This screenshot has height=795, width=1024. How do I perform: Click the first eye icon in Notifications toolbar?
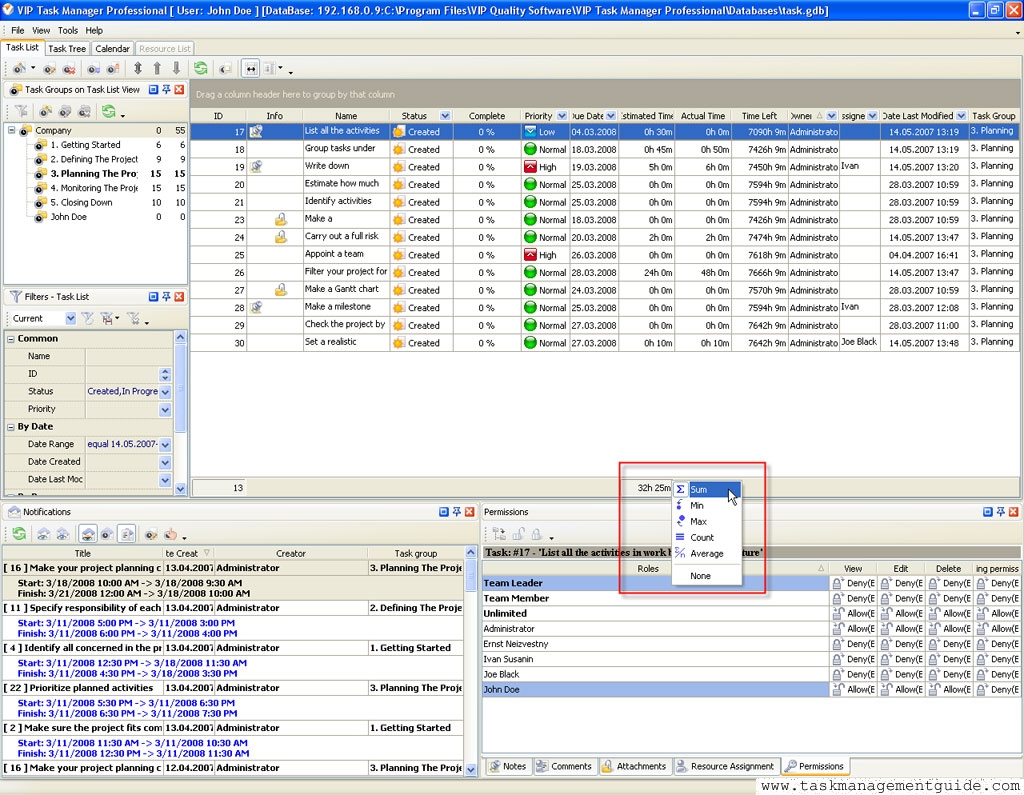(x=43, y=534)
